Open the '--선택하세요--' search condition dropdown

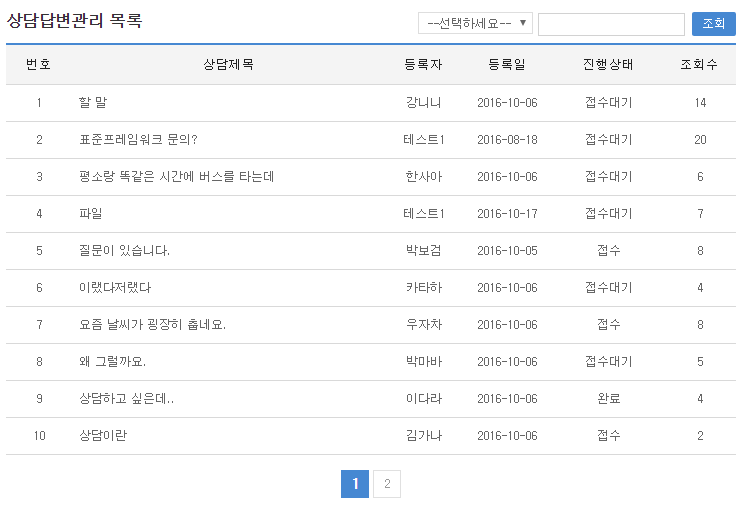tap(475, 24)
